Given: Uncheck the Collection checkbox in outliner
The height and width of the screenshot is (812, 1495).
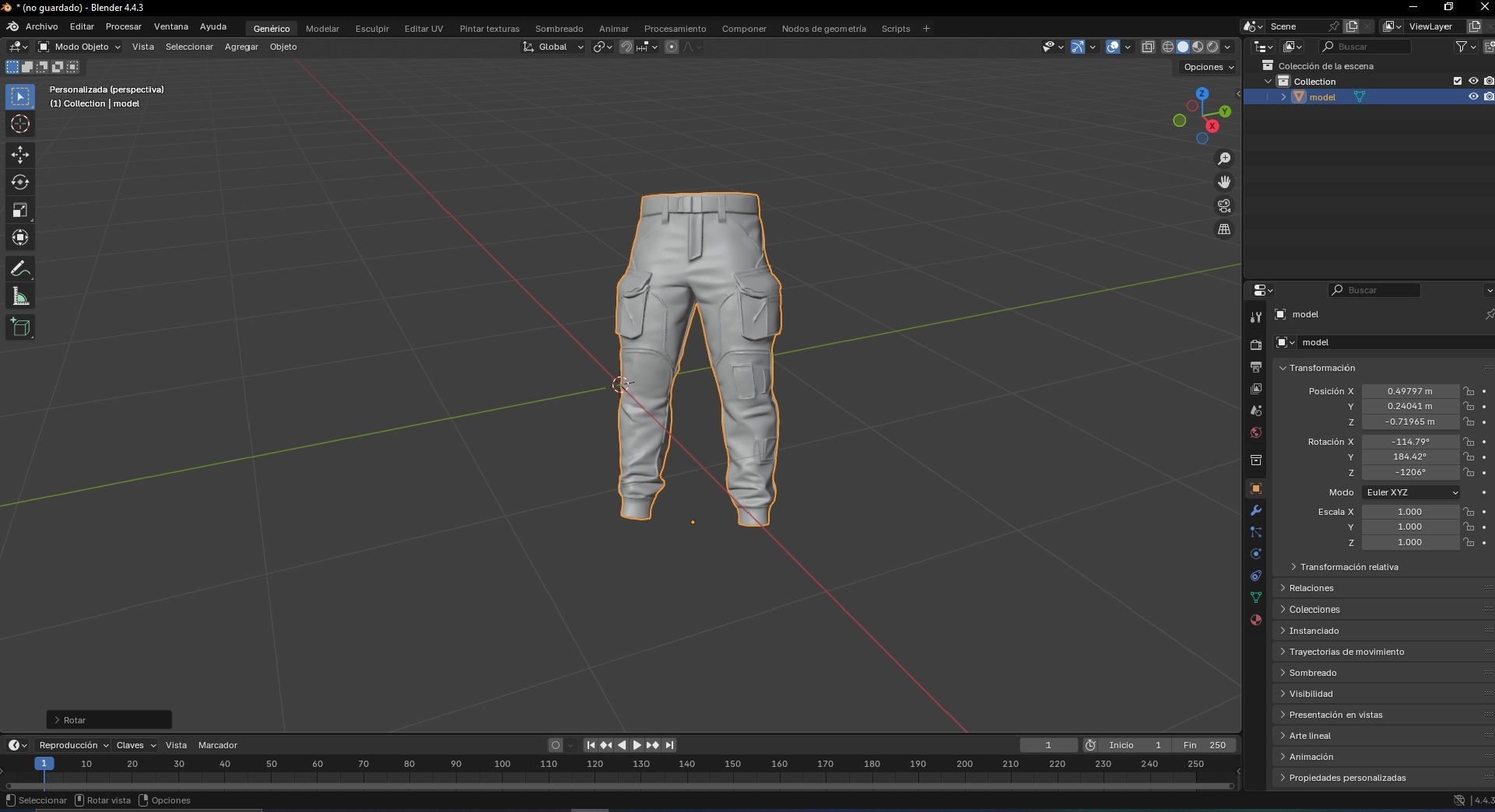Looking at the screenshot, I should (1458, 81).
